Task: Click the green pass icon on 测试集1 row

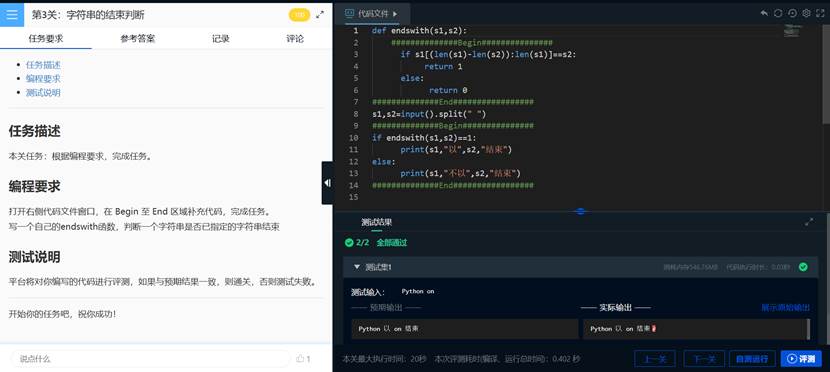Action: click(803, 267)
